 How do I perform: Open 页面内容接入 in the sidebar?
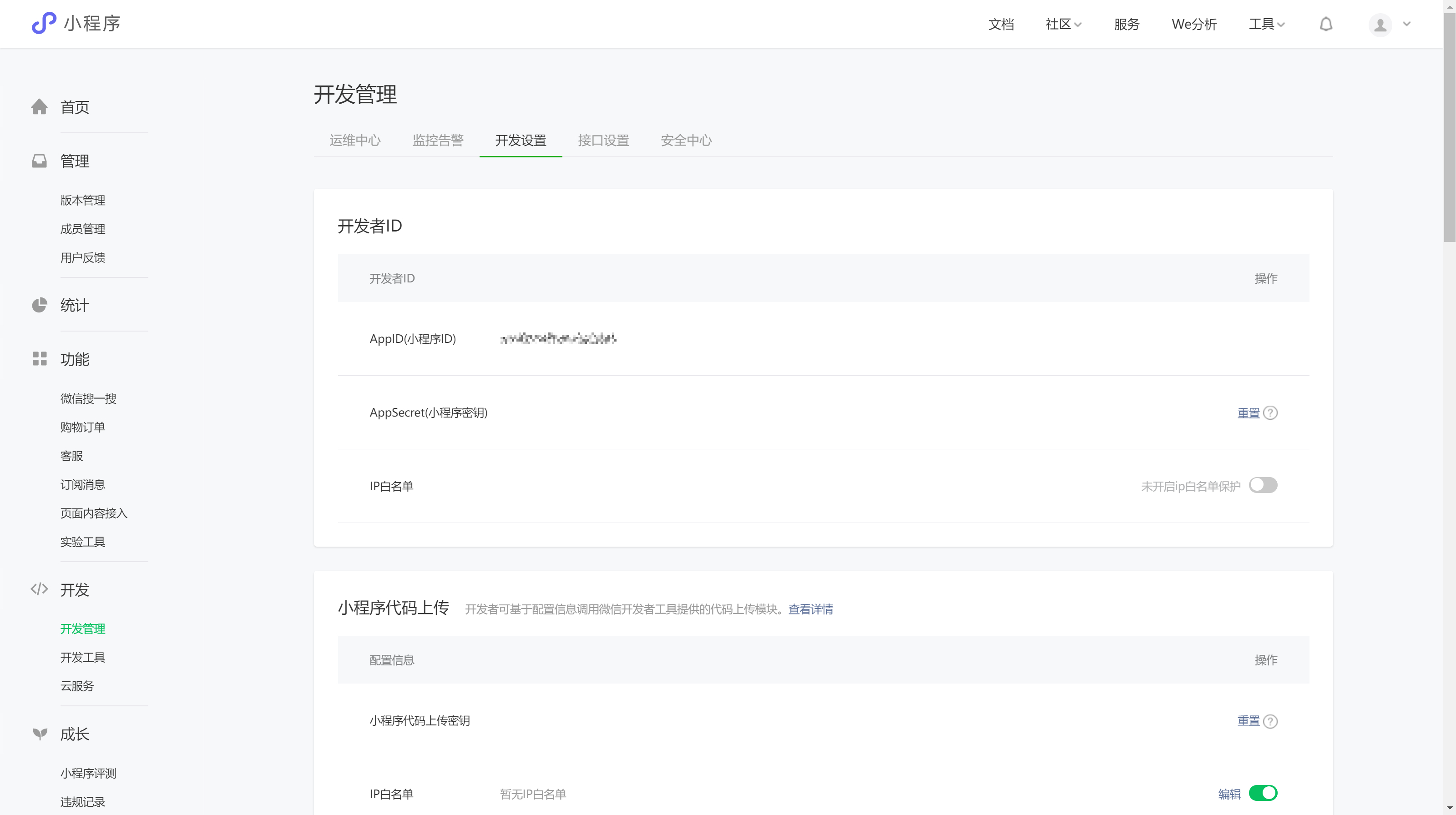tap(94, 513)
